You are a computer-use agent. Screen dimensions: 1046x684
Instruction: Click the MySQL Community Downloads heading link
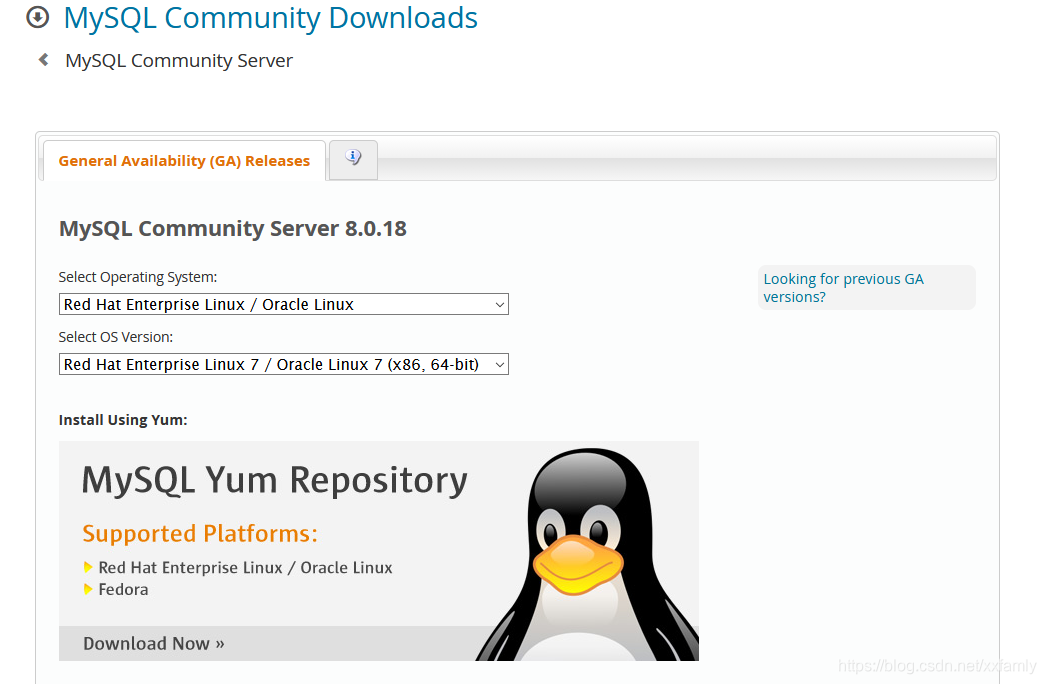(x=270, y=18)
